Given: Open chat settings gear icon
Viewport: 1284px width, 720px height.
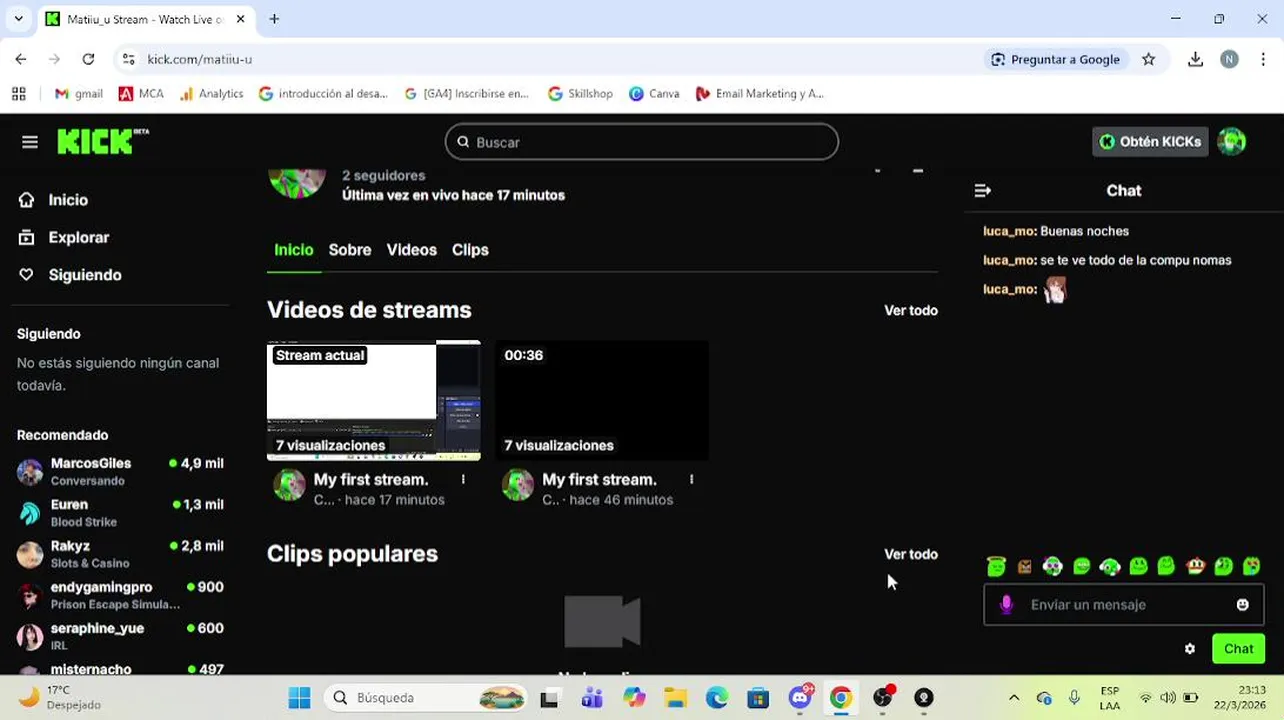Looking at the screenshot, I should click(1189, 649).
